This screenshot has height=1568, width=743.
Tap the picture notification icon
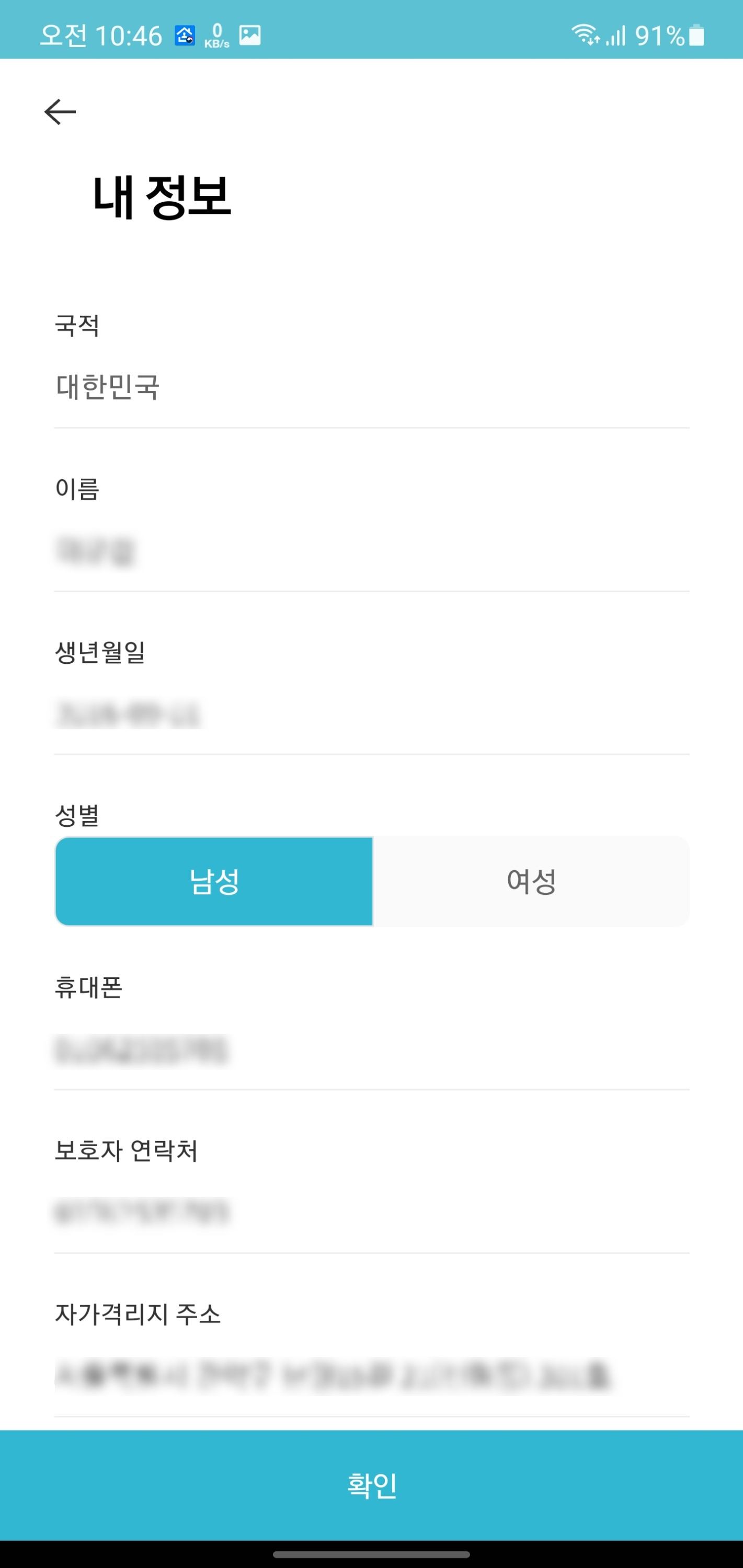pos(250,36)
